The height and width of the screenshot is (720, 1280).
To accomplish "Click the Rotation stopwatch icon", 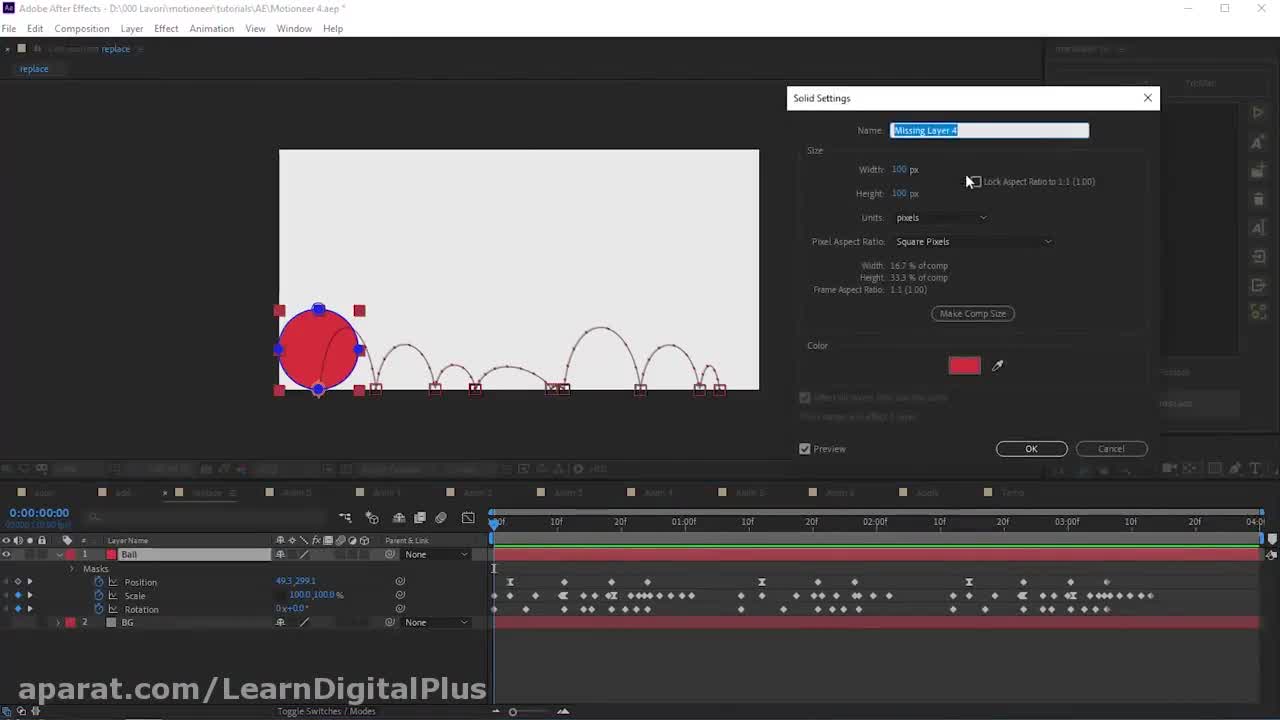I will coord(99,609).
